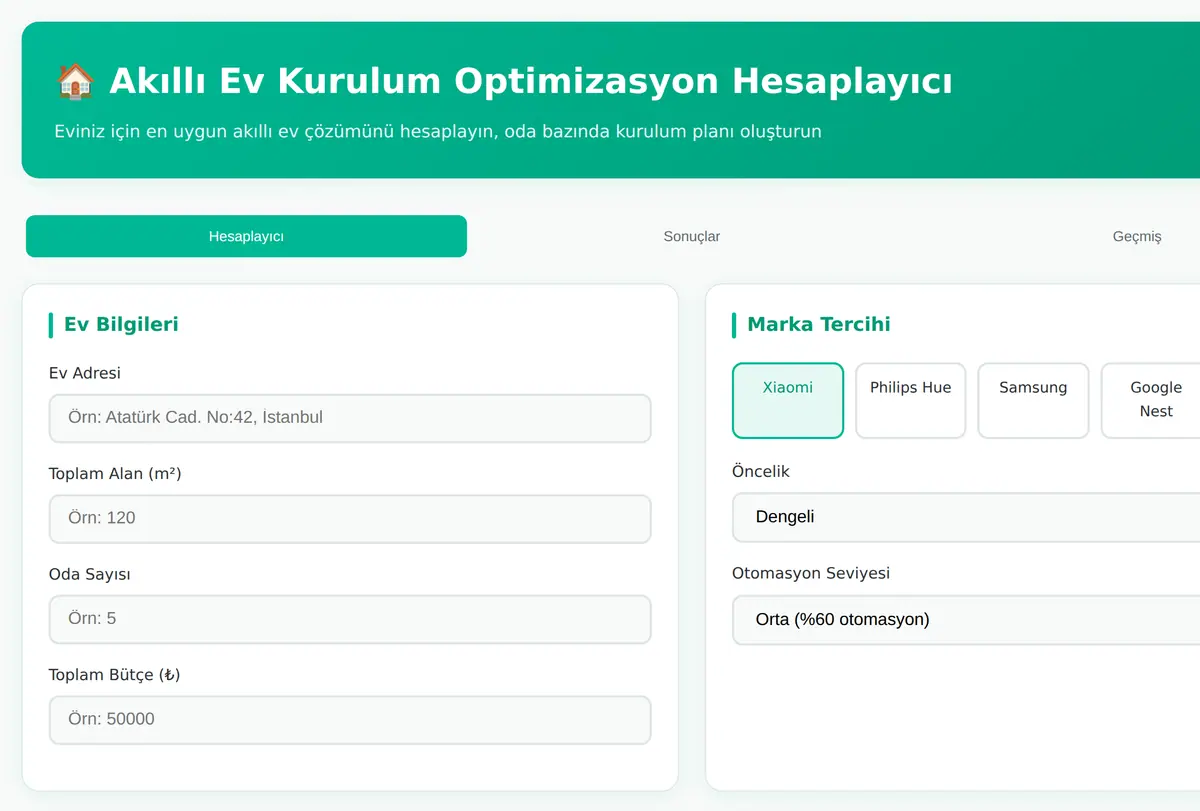
Task: Click the 'Ev Adresi' label
Action: click(85, 373)
